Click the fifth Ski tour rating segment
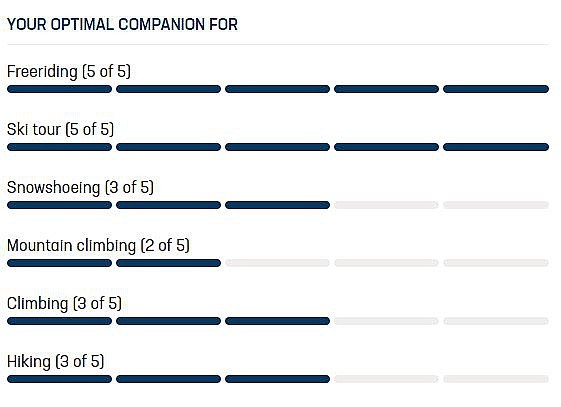 (496, 147)
